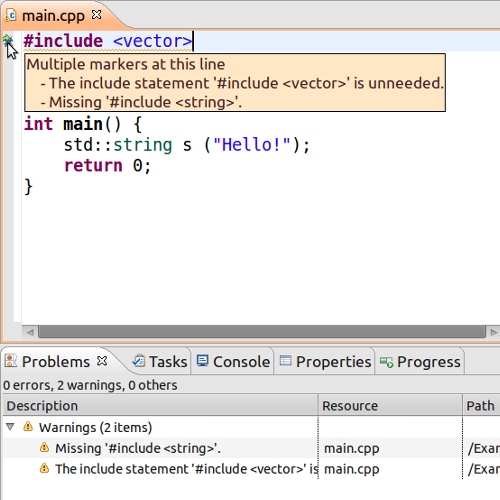This screenshot has height=500, width=500.
Task: Click 'Multiple markers at this line' tooltip text
Action: (126, 64)
